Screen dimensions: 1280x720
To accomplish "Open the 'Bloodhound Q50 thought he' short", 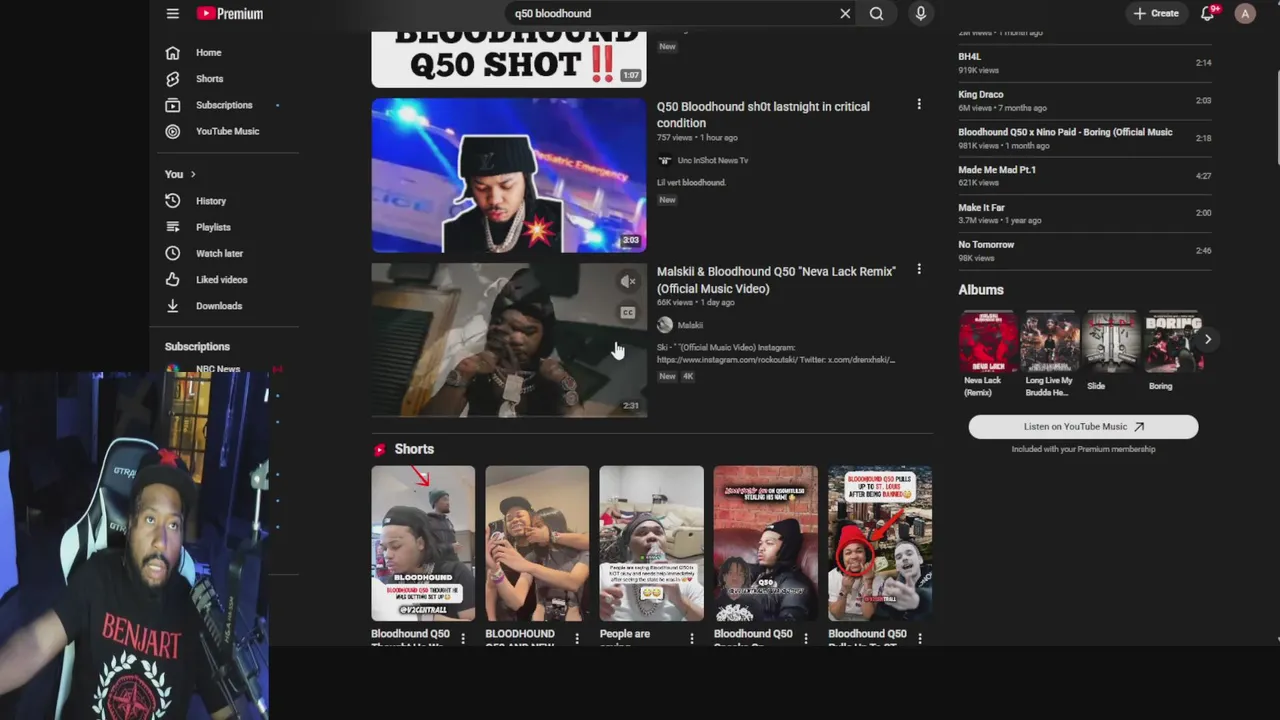I will pos(423,543).
